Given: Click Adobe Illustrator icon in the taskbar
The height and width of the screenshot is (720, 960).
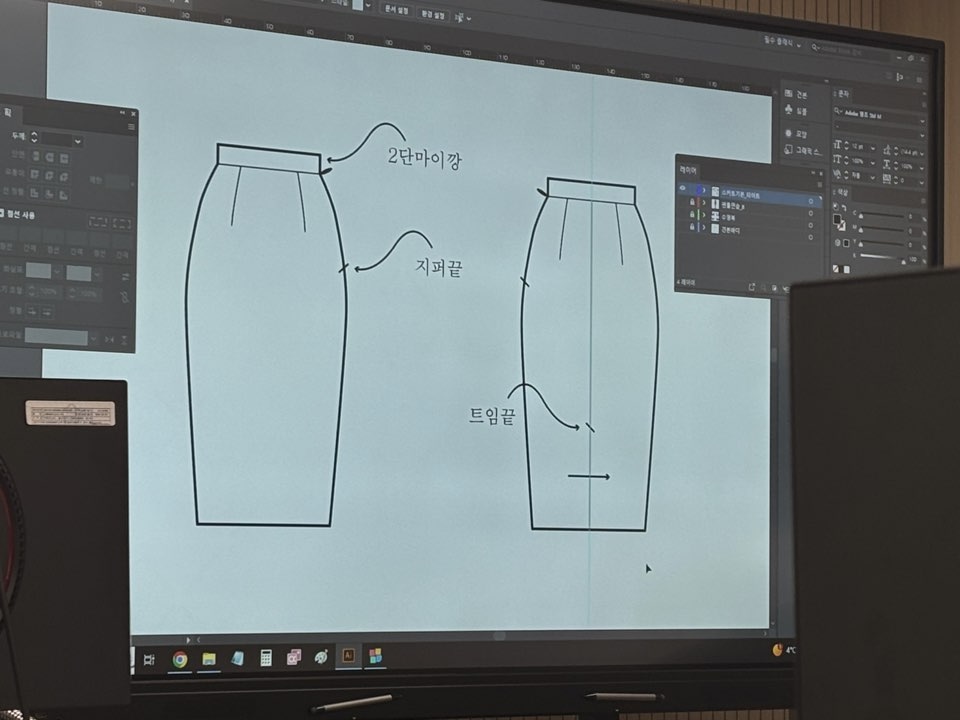Looking at the screenshot, I should [348, 656].
